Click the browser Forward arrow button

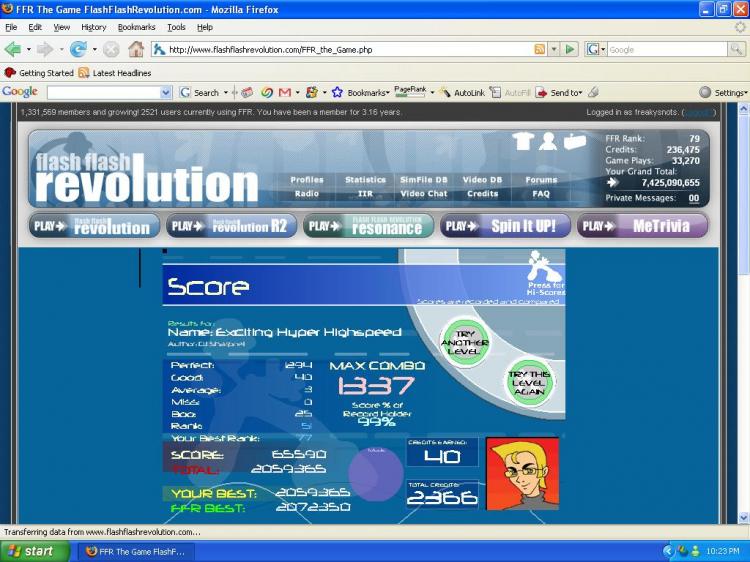45,49
